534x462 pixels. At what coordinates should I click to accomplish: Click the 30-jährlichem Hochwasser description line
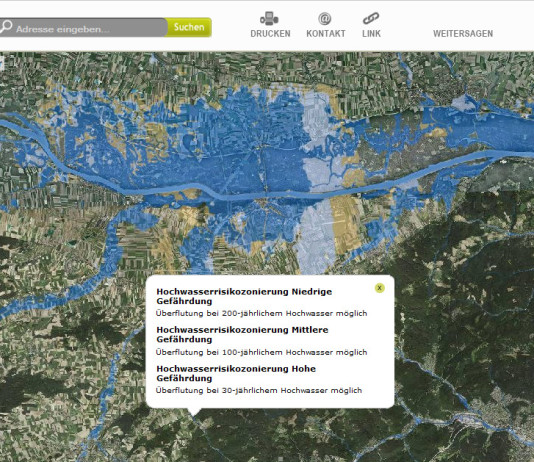point(259,390)
